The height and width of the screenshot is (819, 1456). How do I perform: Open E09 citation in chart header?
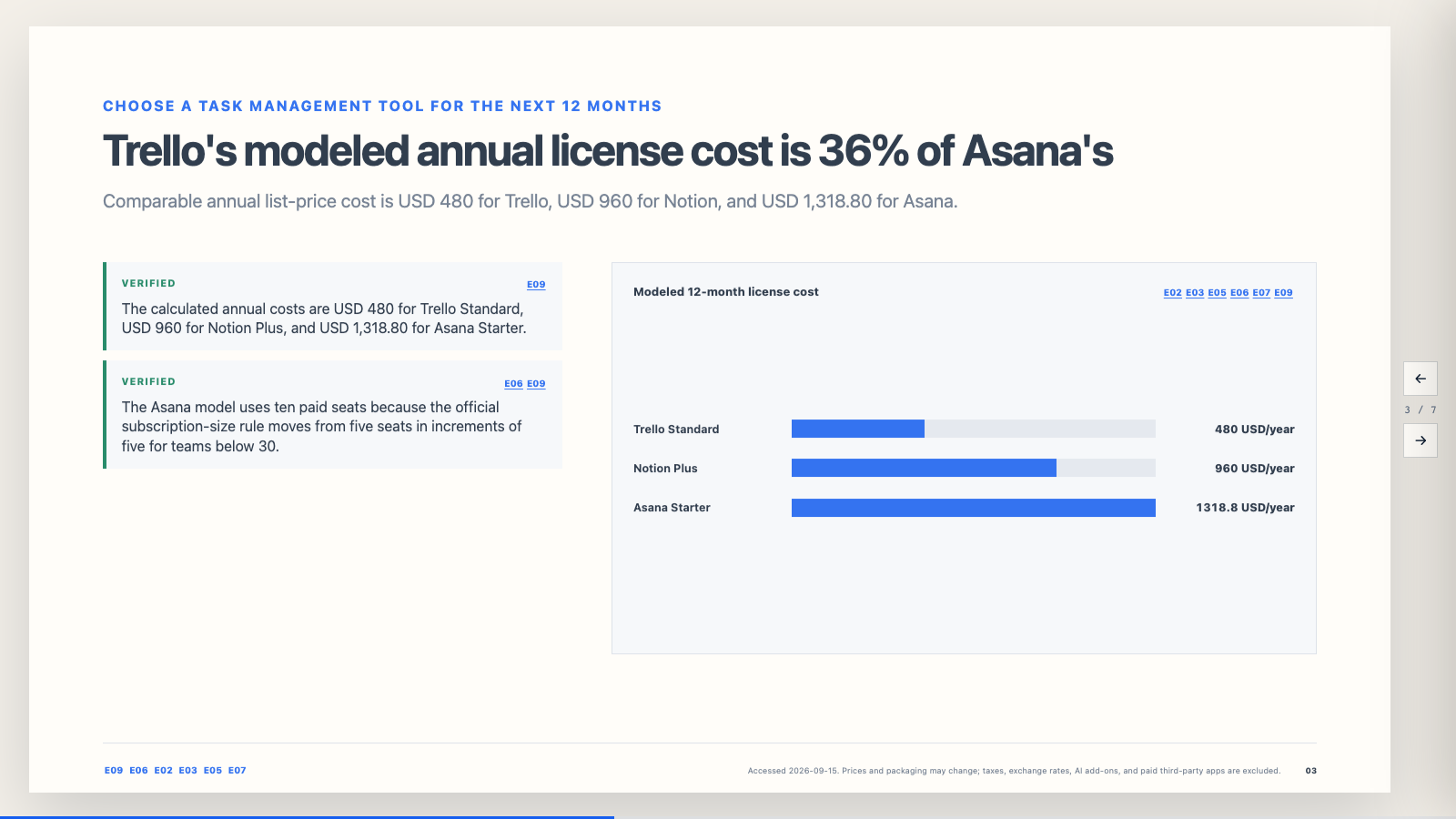tap(1283, 293)
